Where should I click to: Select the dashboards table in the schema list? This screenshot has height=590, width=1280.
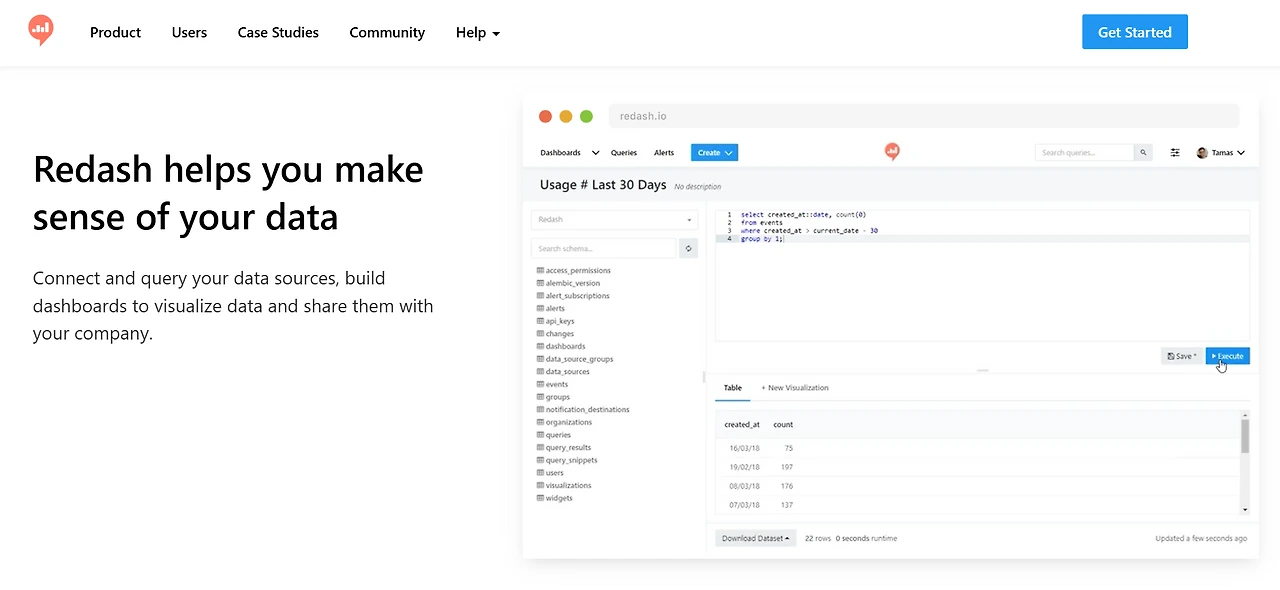click(565, 347)
